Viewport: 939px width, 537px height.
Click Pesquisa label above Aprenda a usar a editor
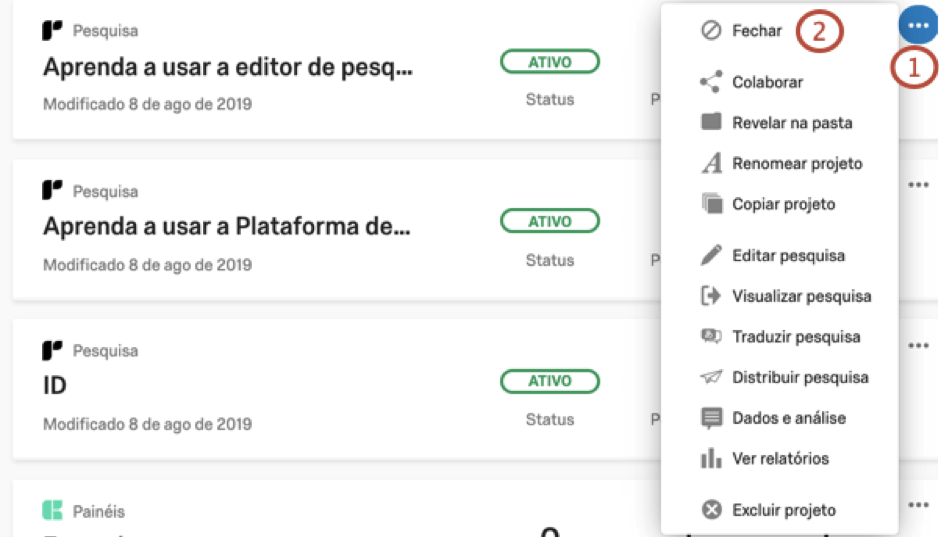coord(105,31)
